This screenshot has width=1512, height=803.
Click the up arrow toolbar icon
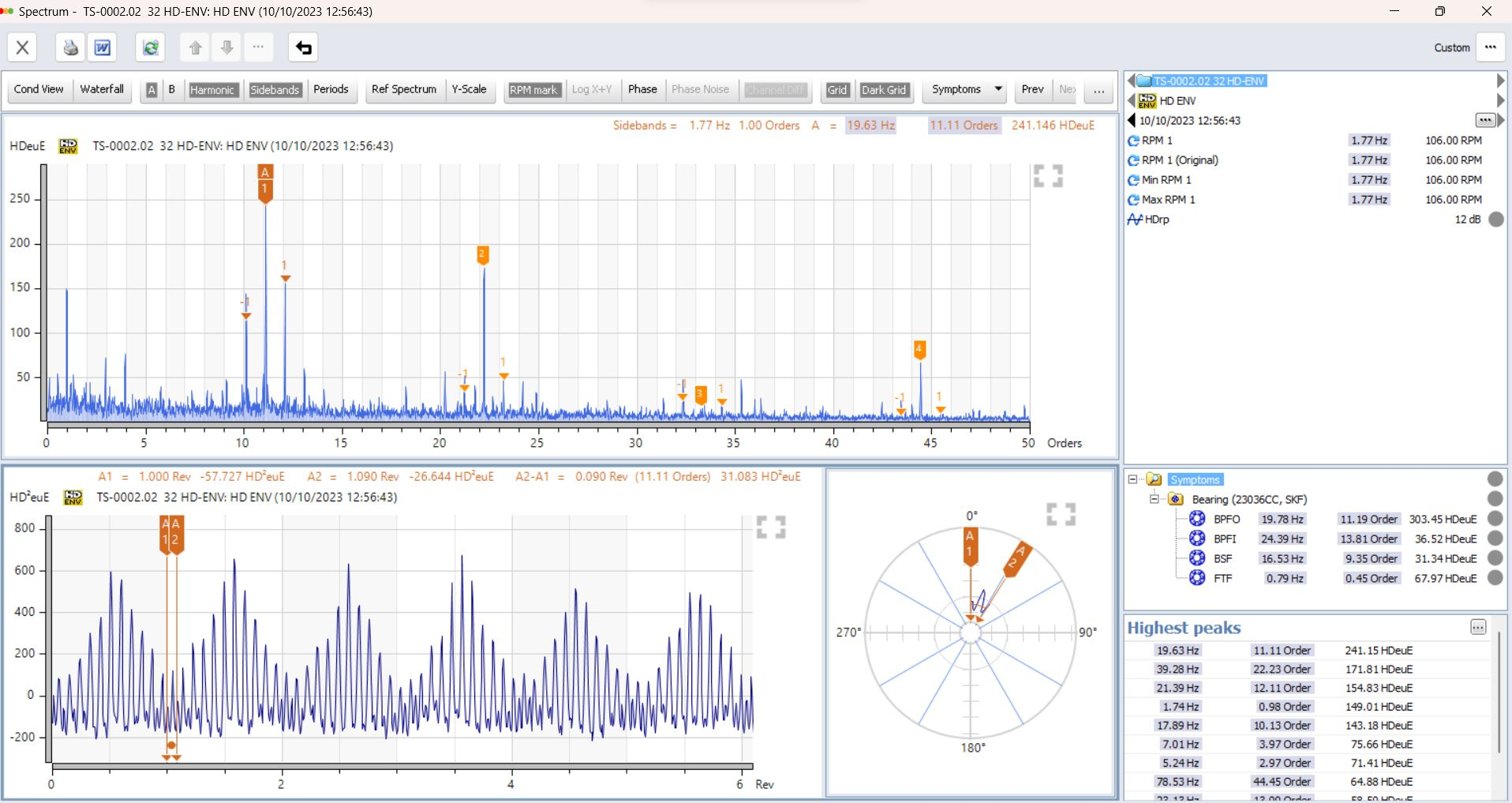195,47
